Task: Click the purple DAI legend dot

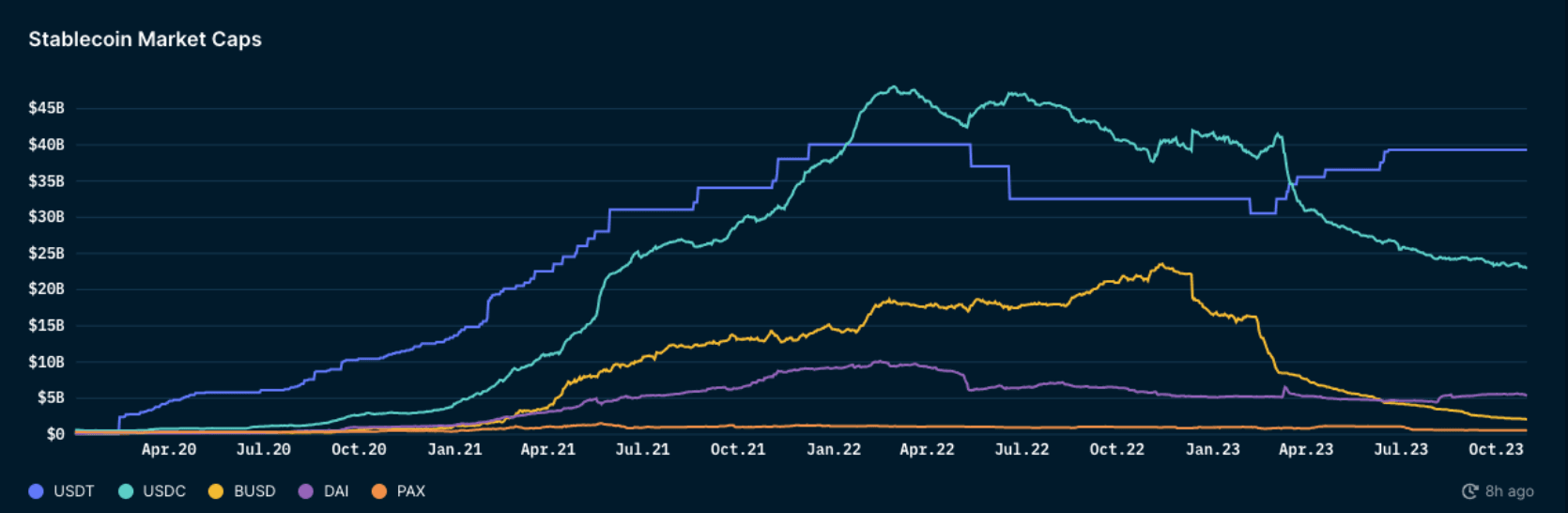Action: pos(306,491)
